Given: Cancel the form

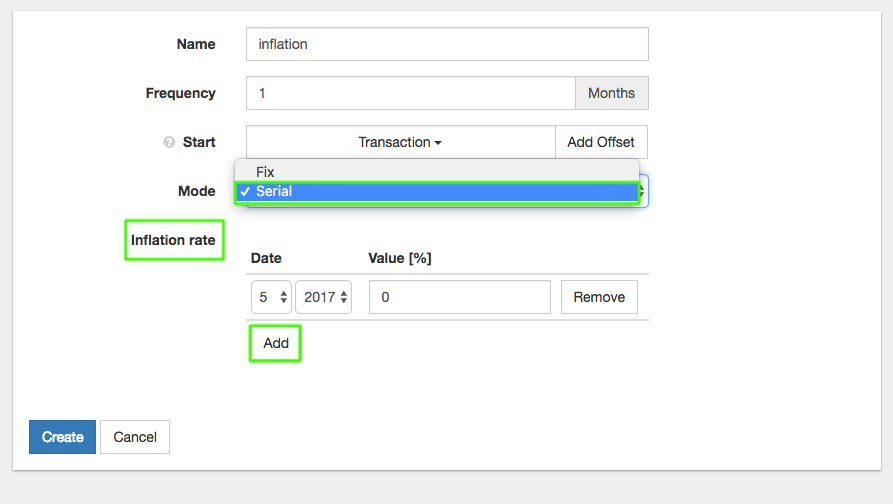Looking at the screenshot, I should [x=135, y=437].
